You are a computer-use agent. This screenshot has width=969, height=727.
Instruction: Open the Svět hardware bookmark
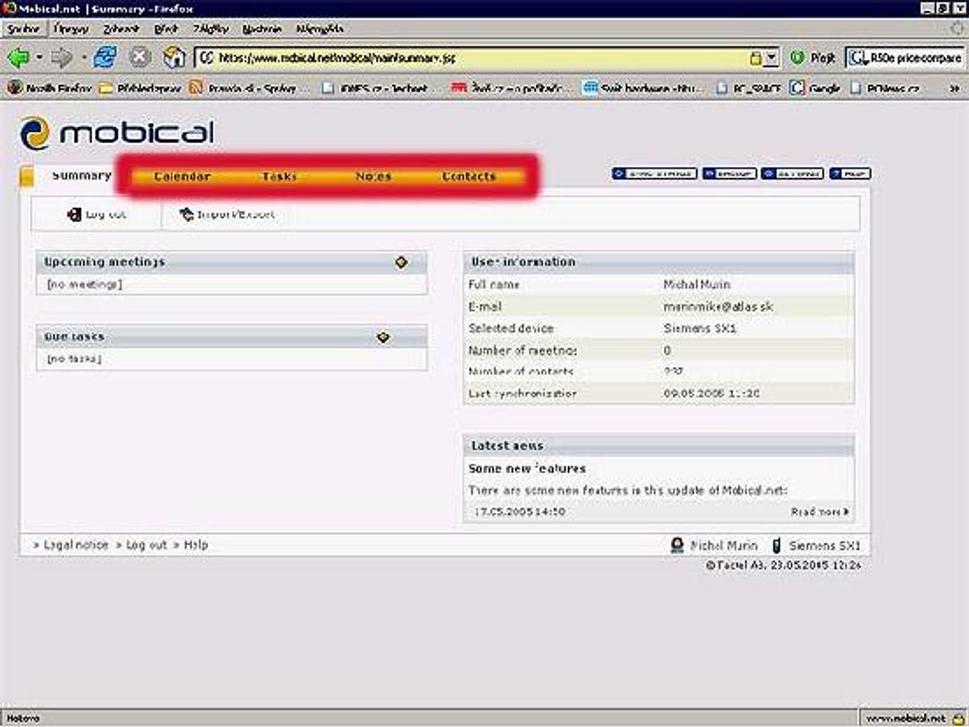641,88
